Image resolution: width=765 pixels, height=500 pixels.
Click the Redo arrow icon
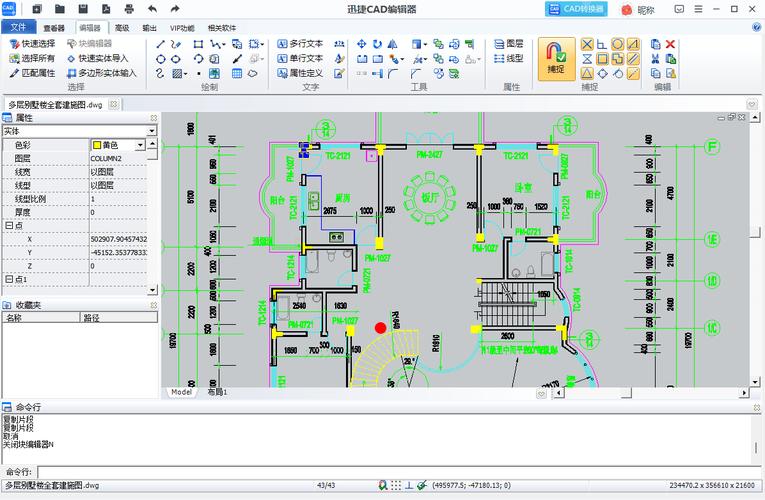pos(175,9)
